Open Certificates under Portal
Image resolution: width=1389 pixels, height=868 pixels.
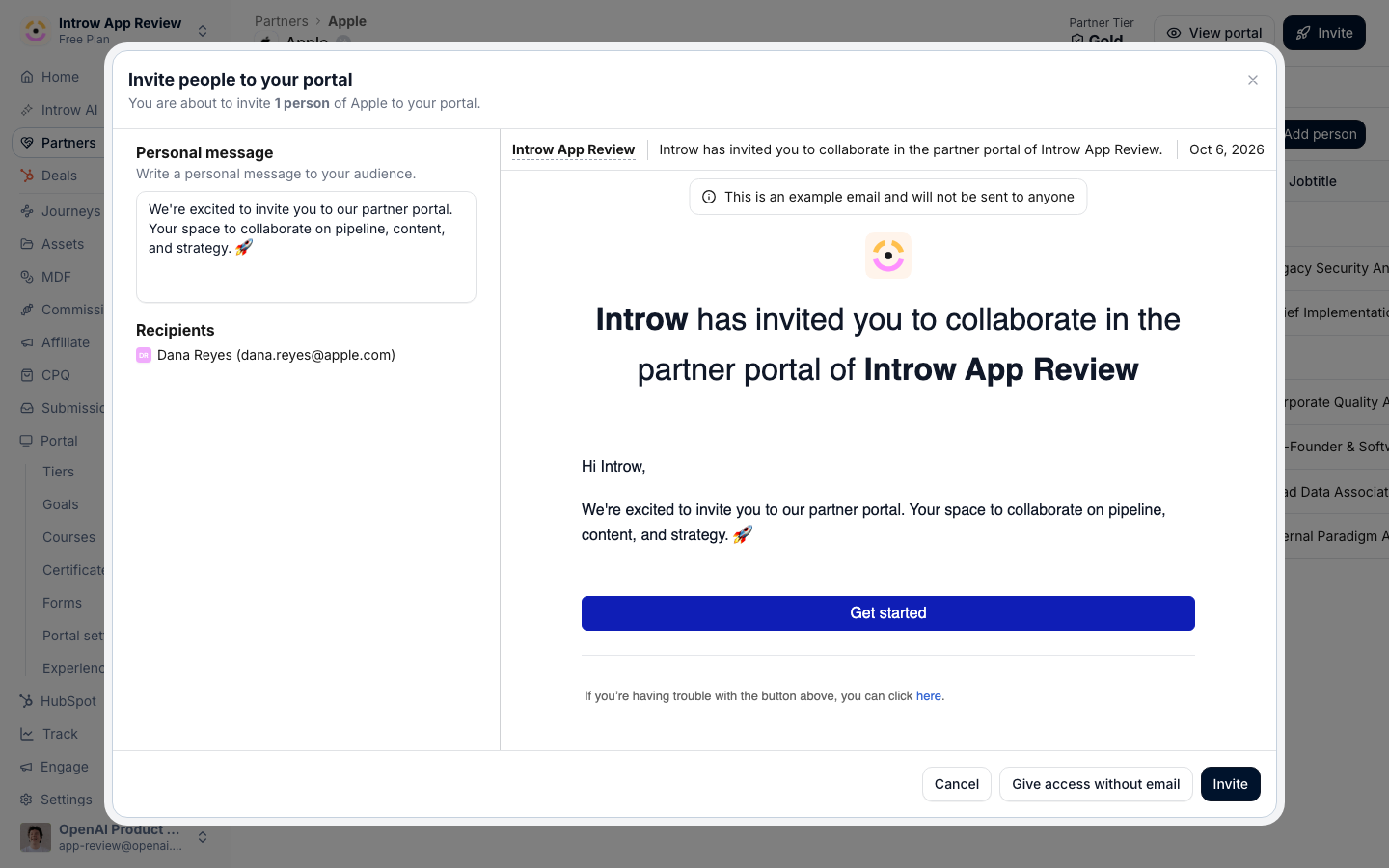coord(73,570)
